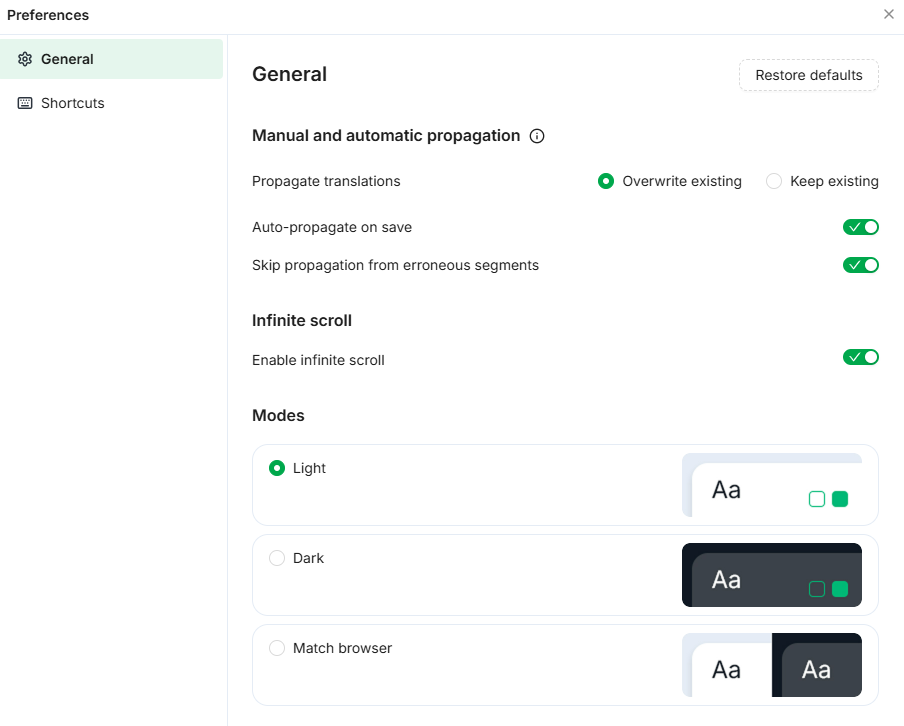Click the Dark theme preview thumbnail
904x726 pixels.
click(x=771, y=575)
